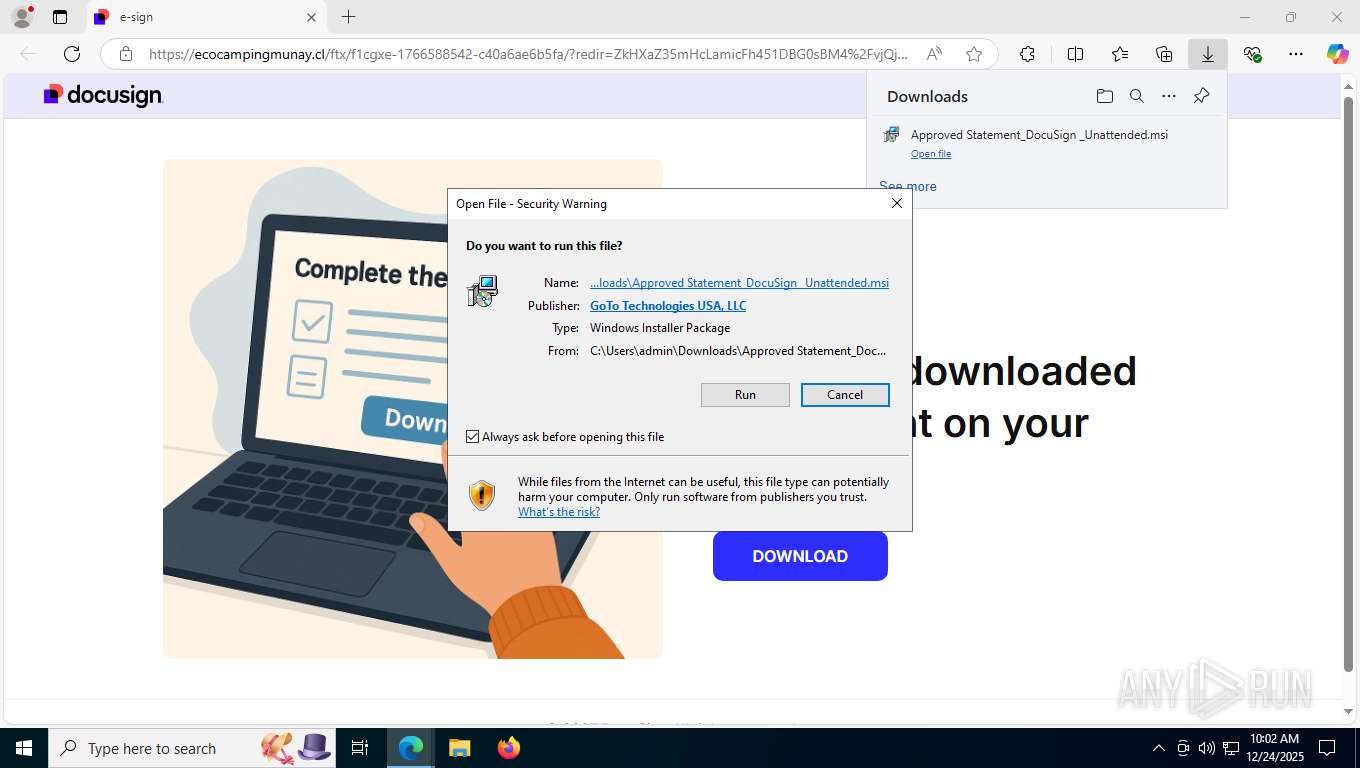
Task: Close the e-sign browser tab
Action: coord(311,17)
